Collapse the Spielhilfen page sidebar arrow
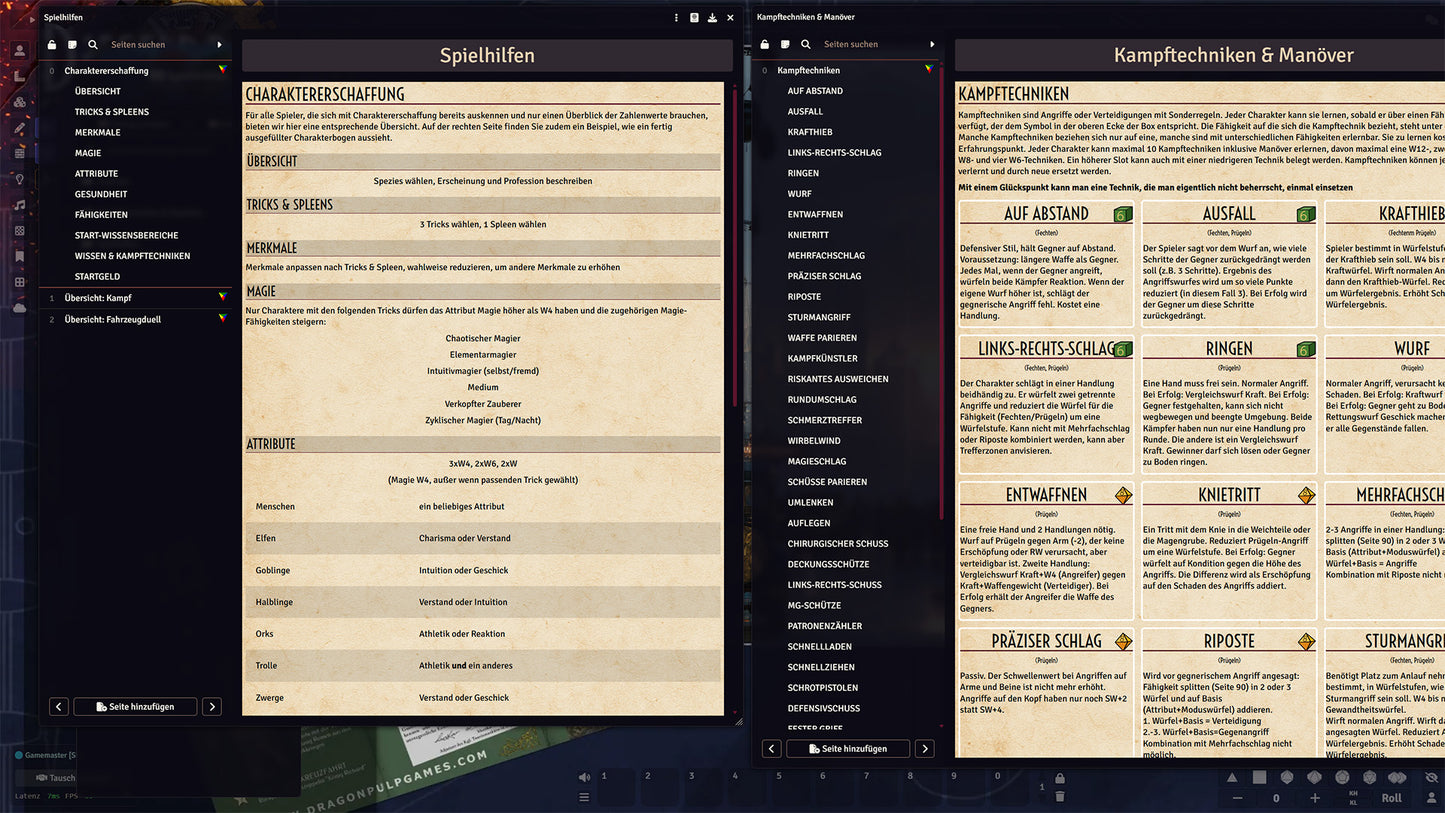1445x813 pixels. [220, 45]
